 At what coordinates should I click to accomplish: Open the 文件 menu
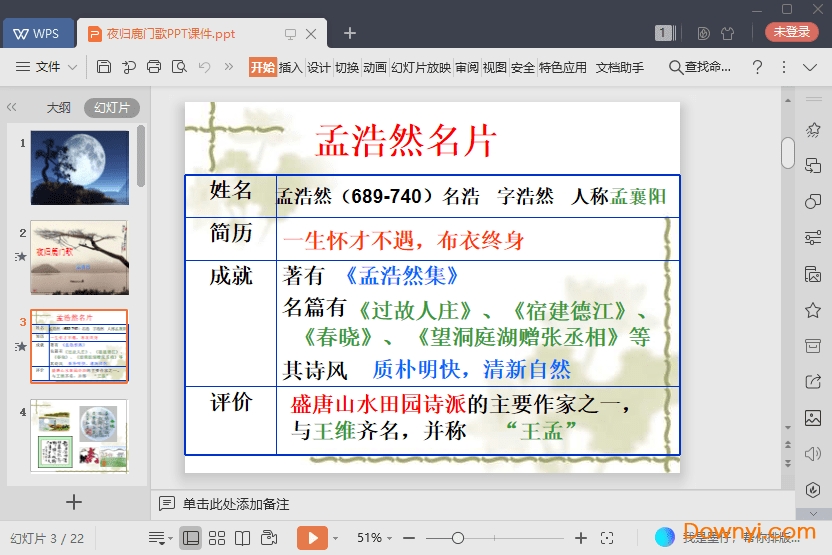pos(47,67)
